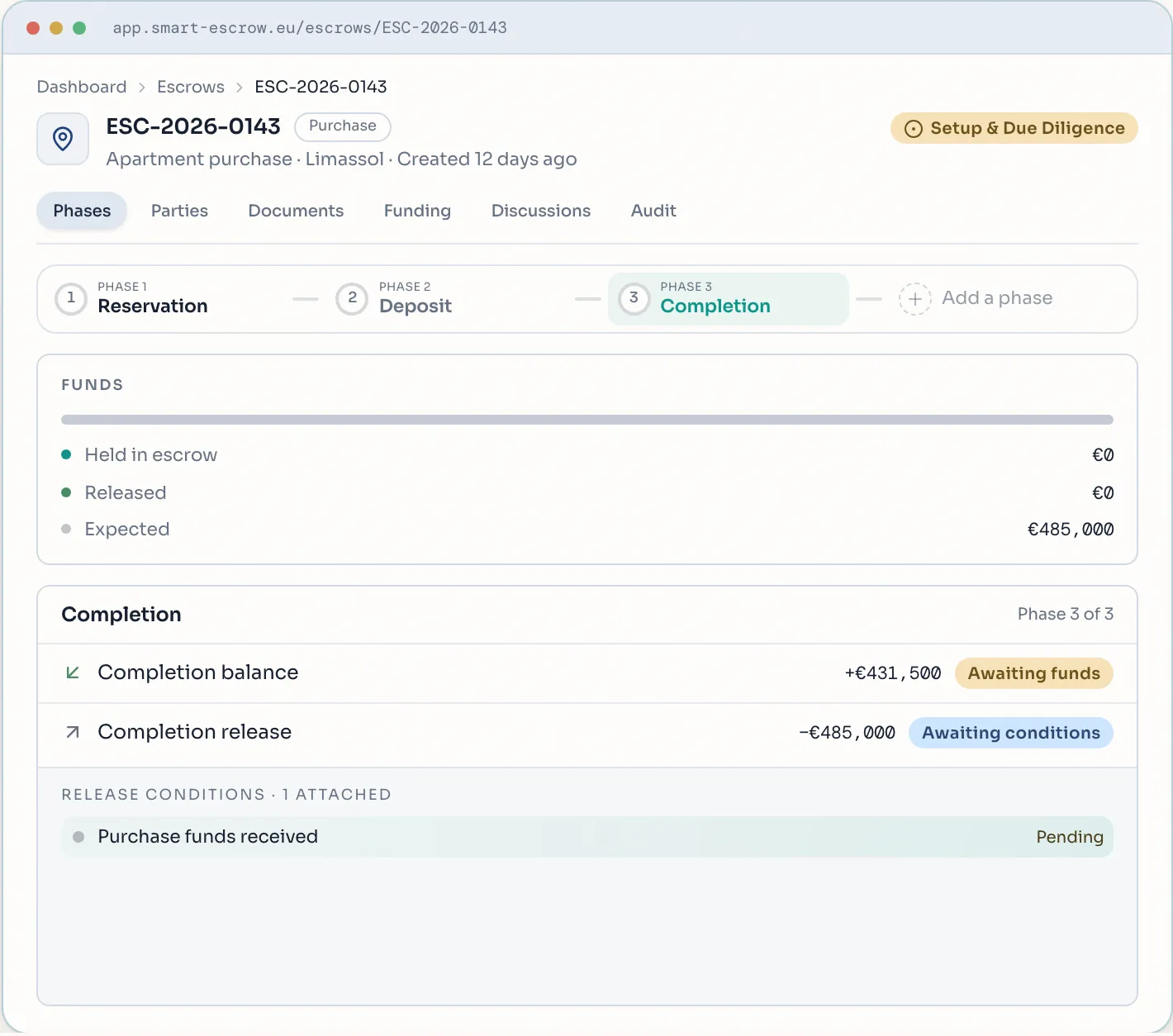Open the Parties tab
Viewport: 1173px width, 1036px height.
179,211
